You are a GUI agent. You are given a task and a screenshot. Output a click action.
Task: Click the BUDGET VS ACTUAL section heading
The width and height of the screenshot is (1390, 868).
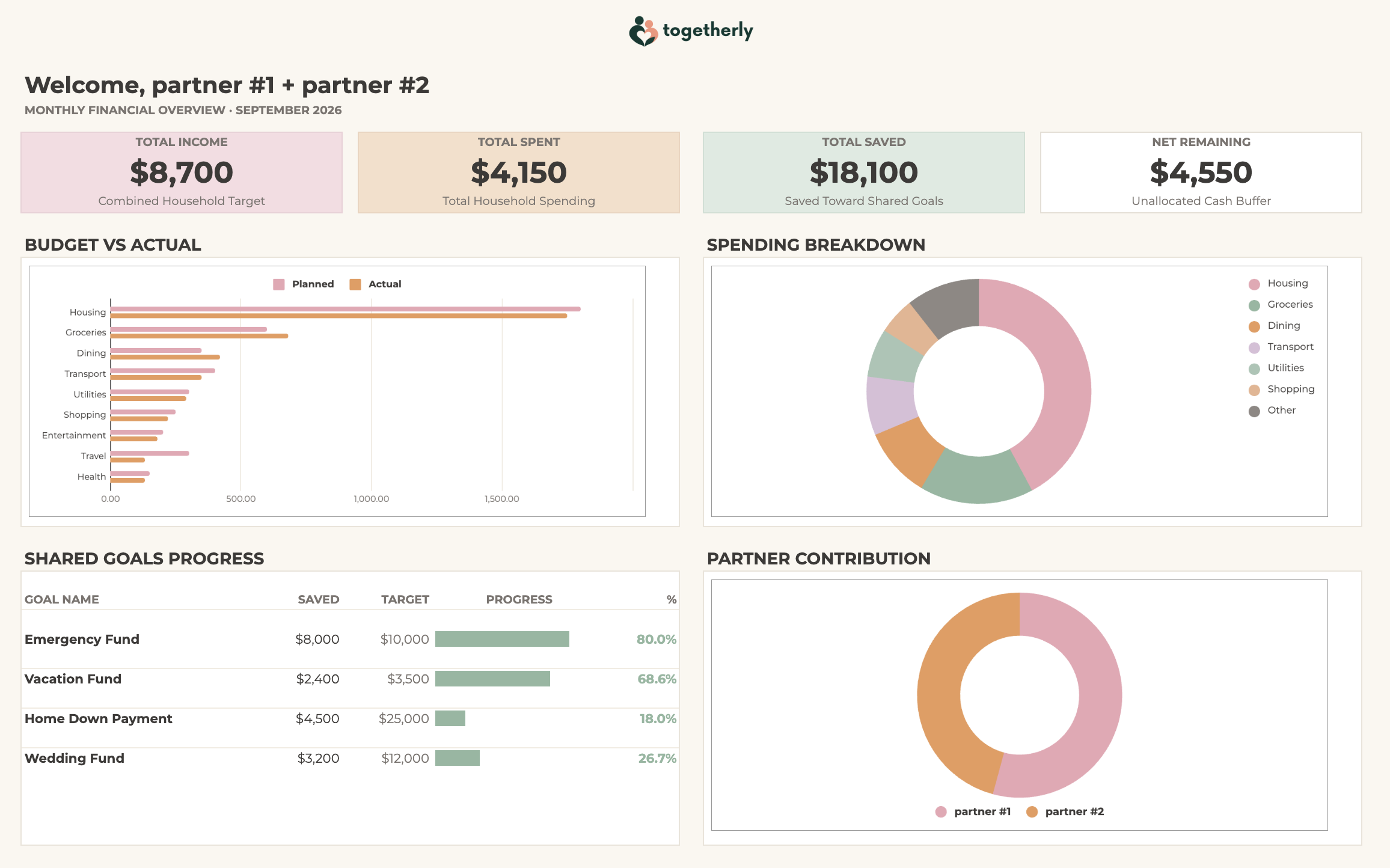[x=113, y=245]
